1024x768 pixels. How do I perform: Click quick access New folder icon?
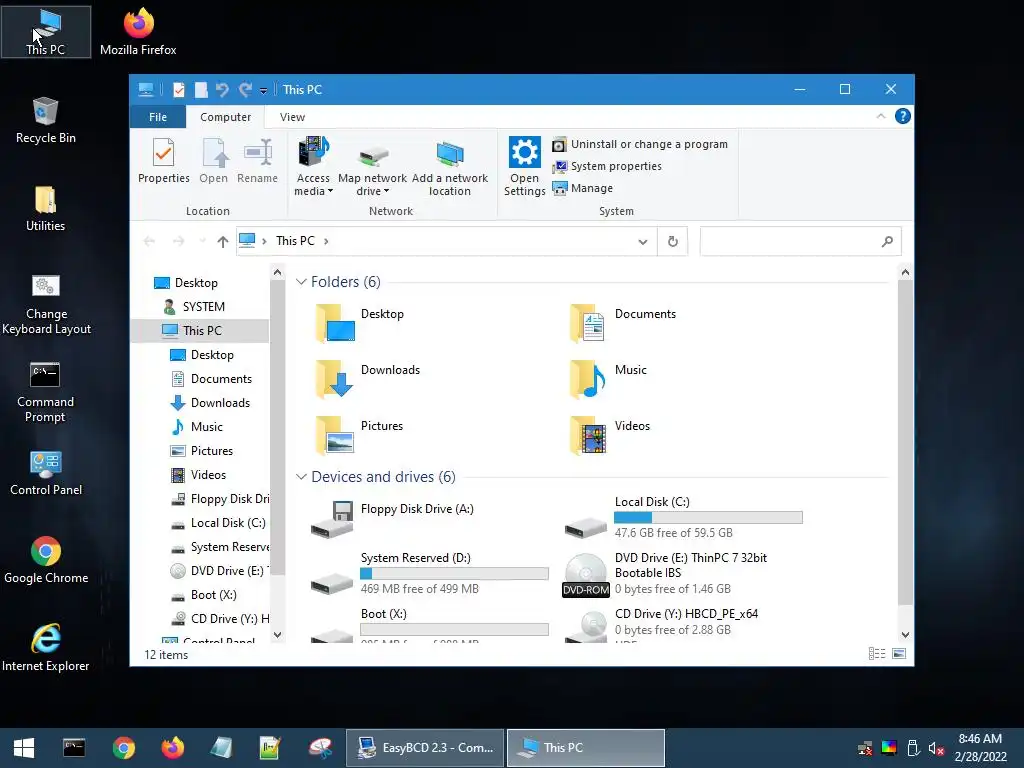(x=201, y=89)
